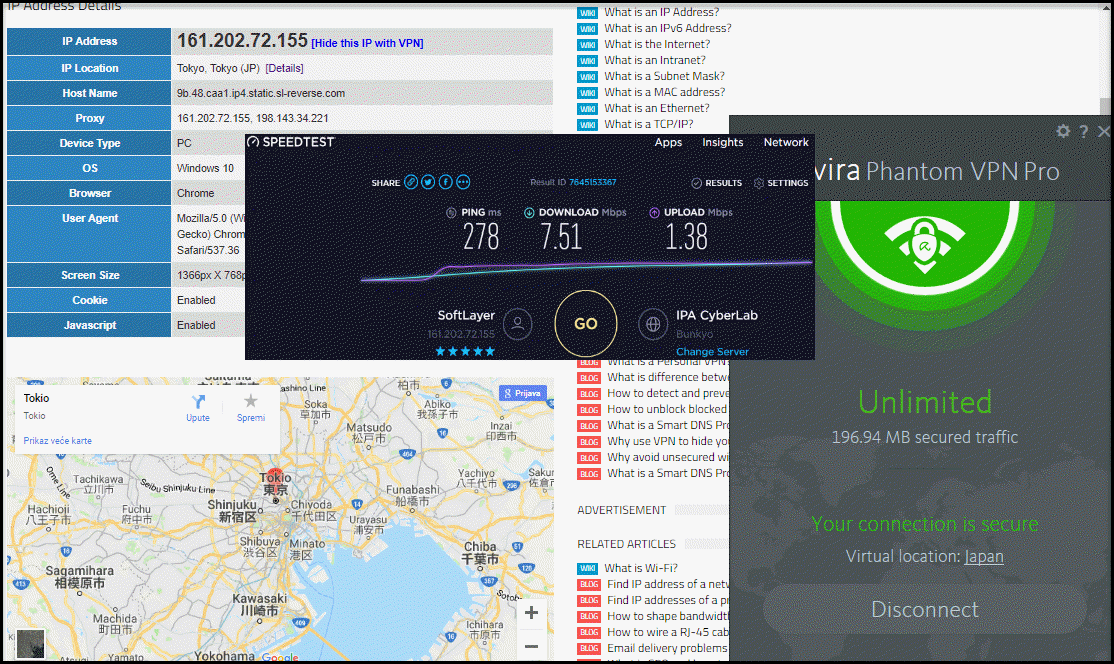Click the IPA CyberLab server name
The width and height of the screenshot is (1114, 664).
(717, 315)
